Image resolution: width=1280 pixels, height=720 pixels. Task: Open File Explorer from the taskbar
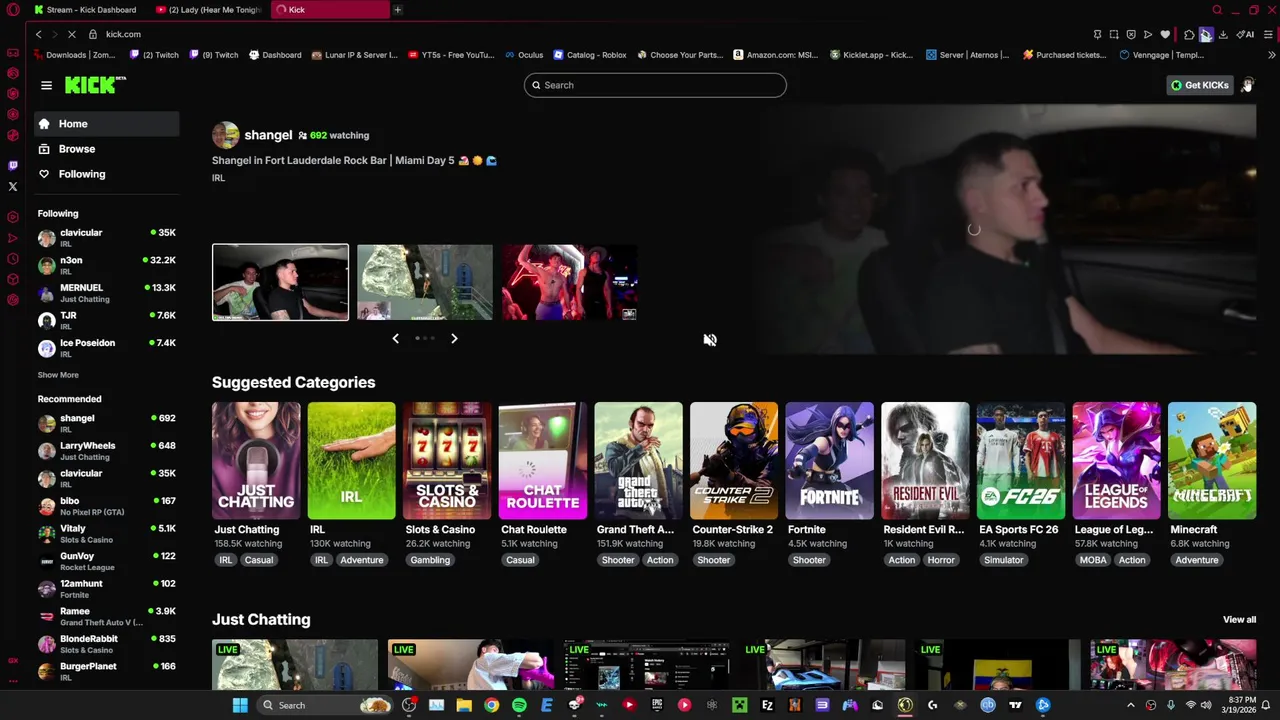pos(464,705)
